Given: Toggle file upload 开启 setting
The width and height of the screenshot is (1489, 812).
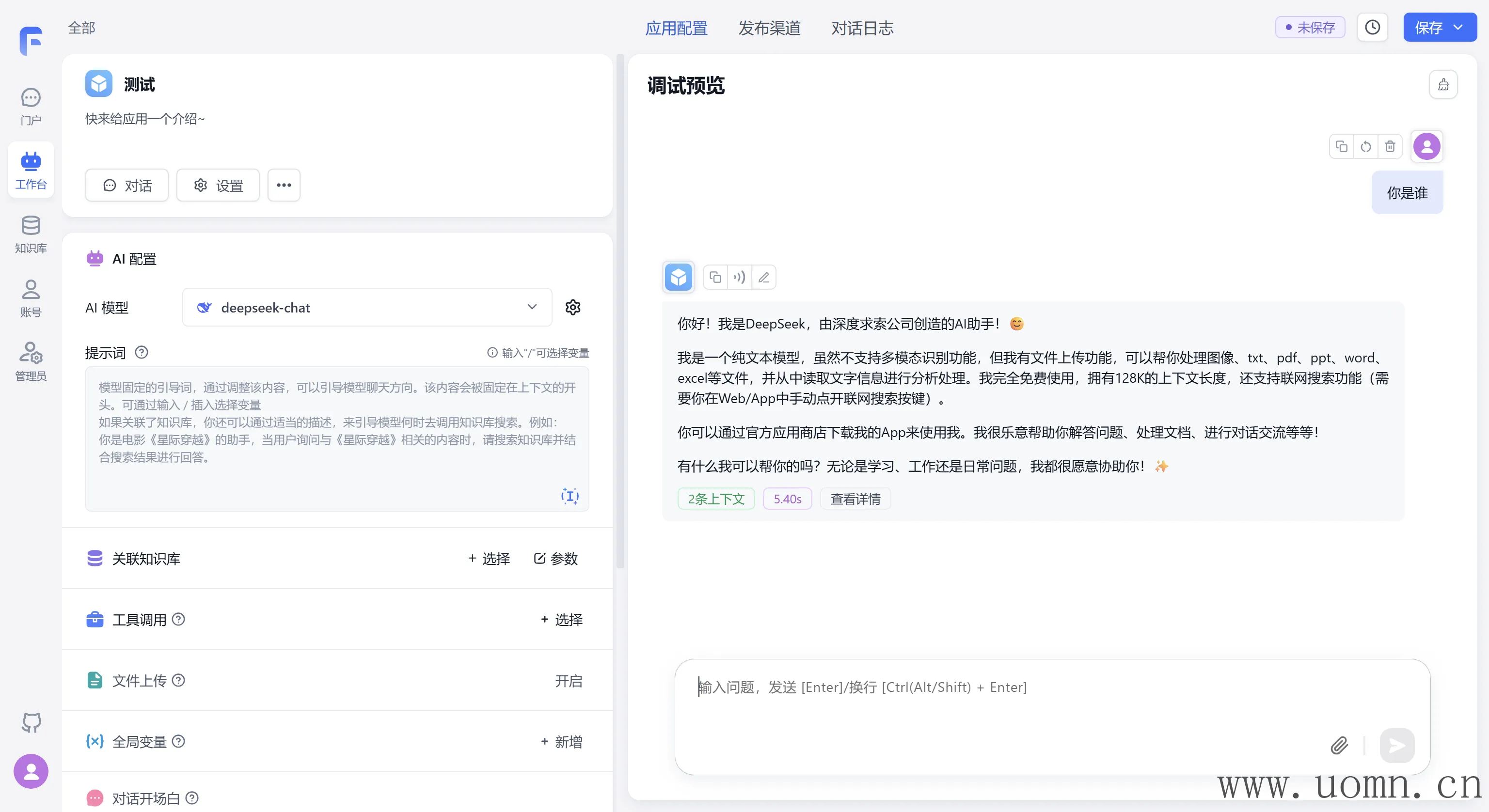Looking at the screenshot, I should click(x=568, y=681).
